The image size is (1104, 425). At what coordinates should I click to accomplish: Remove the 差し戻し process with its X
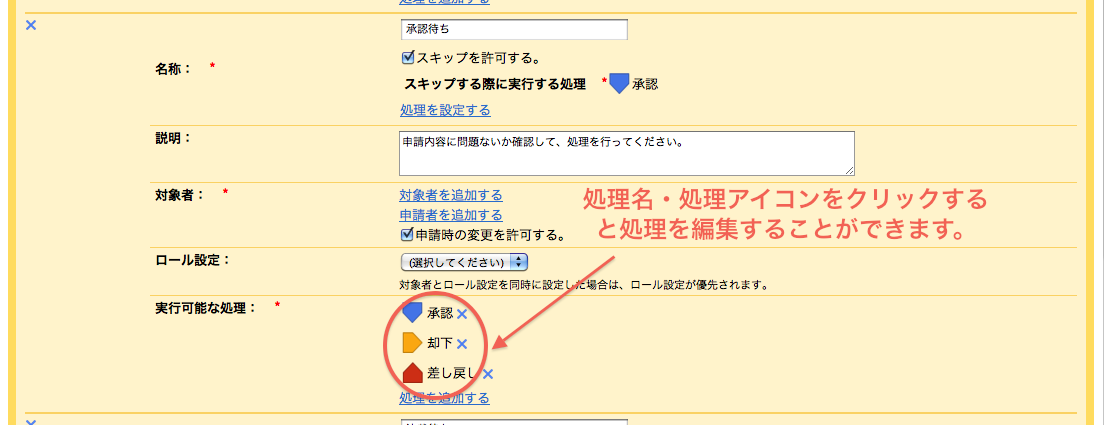coord(487,374)
